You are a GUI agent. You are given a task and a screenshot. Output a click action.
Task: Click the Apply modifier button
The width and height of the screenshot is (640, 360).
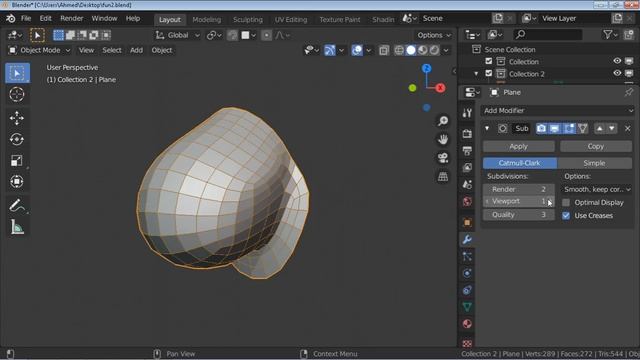[x=518, y=147]
